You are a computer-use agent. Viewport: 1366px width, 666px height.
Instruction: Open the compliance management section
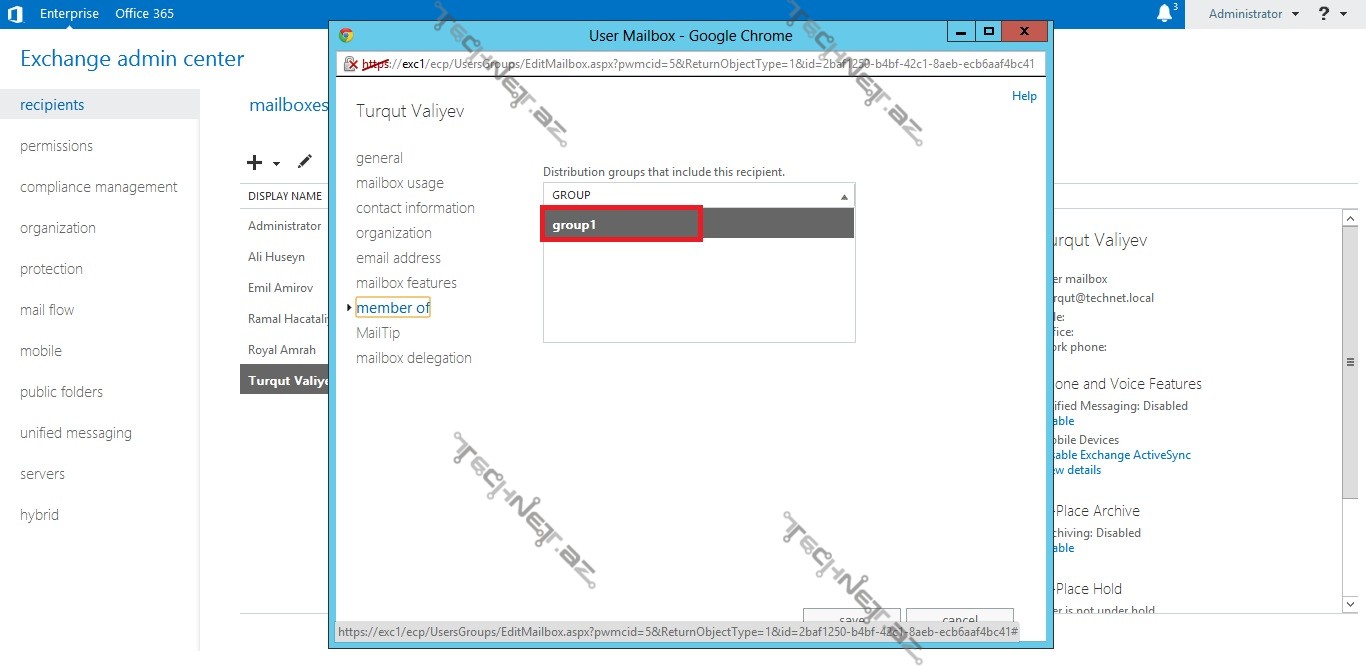click(98, 187)
